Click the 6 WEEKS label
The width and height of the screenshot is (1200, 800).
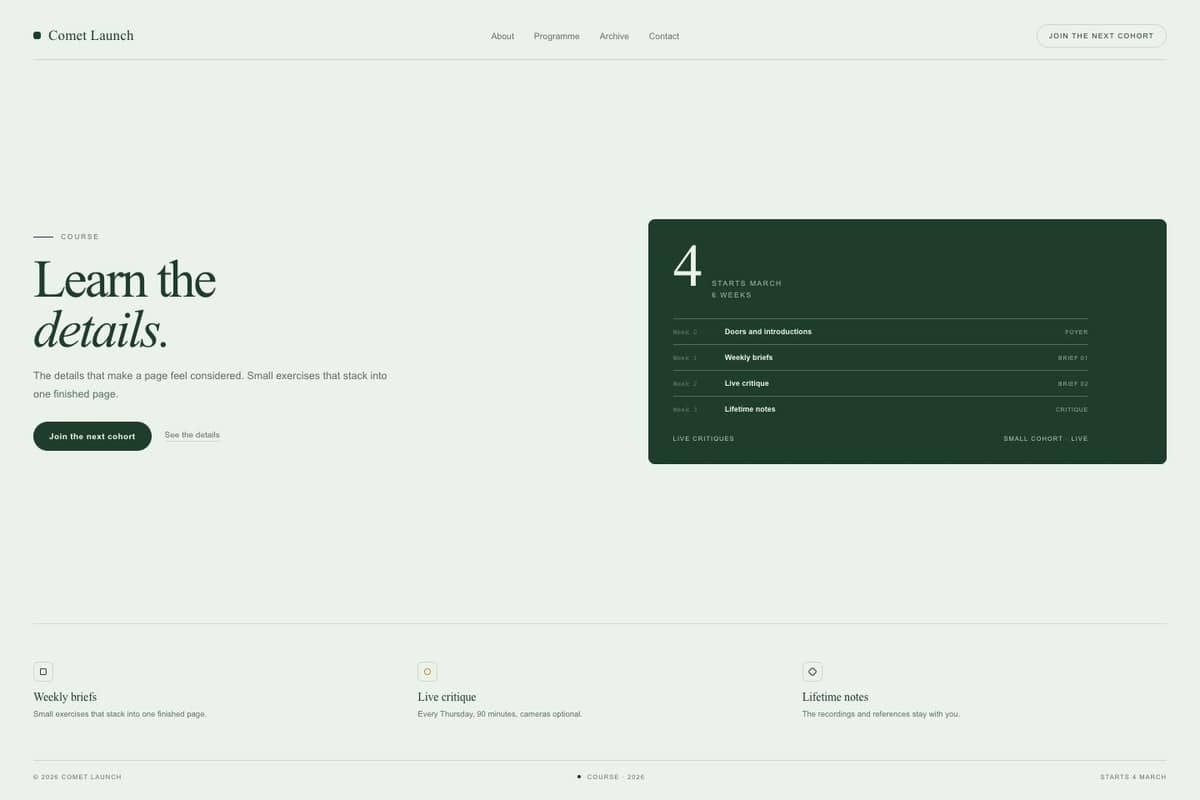click(x=732, y=295)
